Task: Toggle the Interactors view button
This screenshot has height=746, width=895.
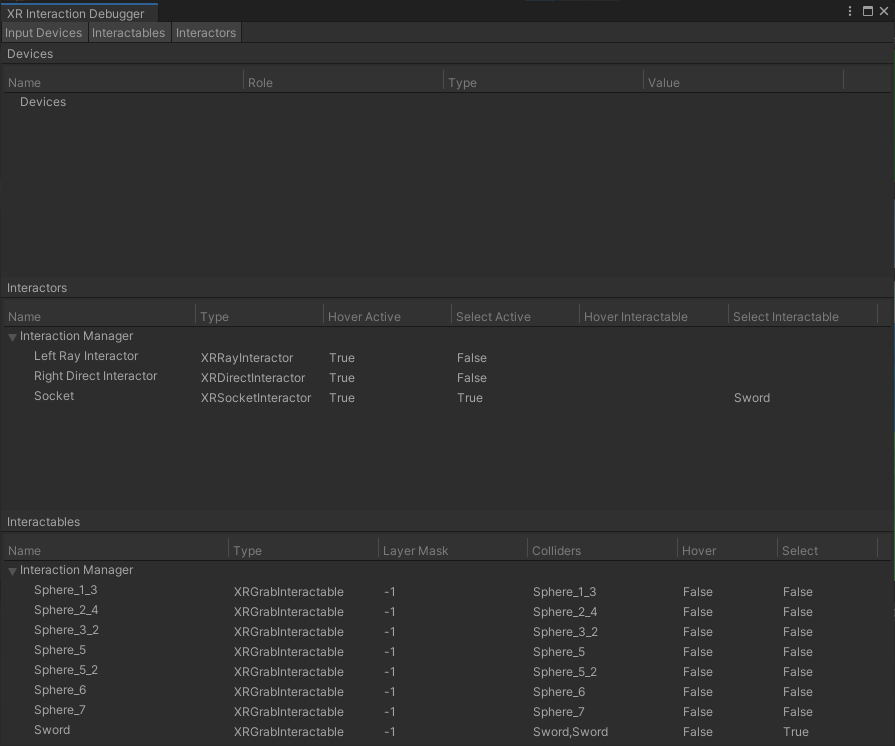Action: click(206, 33)
